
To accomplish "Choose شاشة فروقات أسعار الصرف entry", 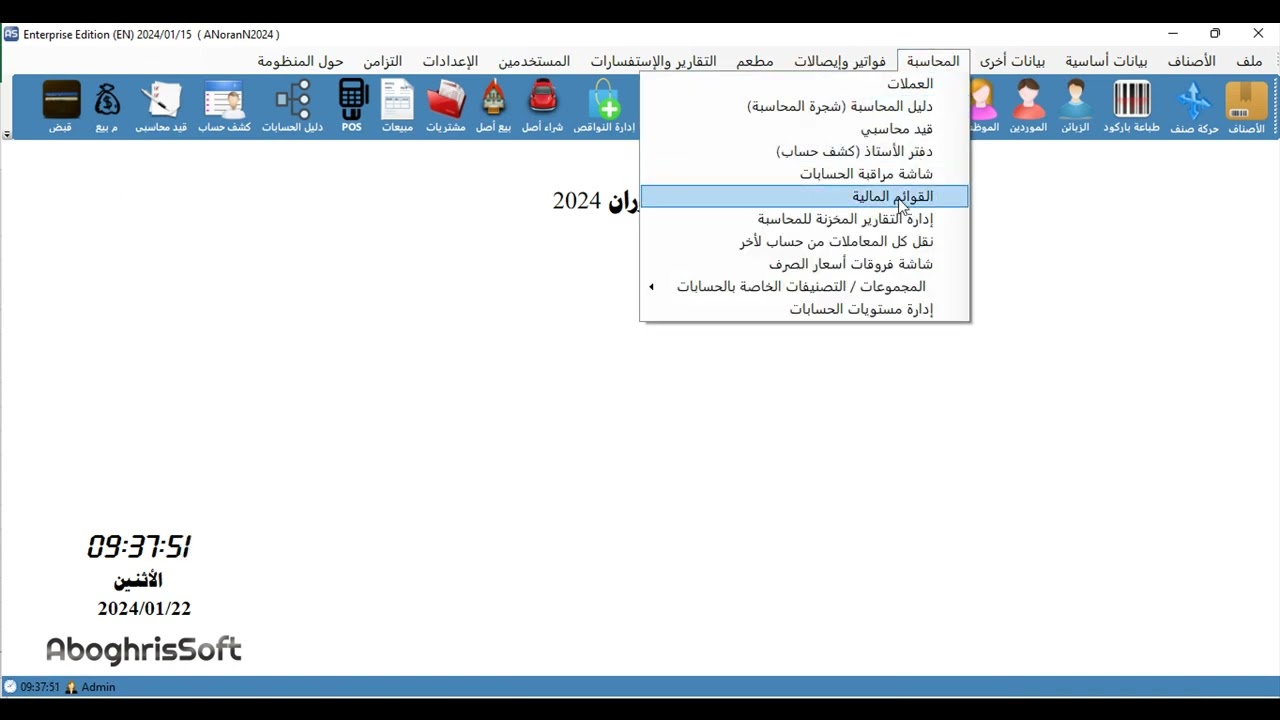I will coord(805,264).
